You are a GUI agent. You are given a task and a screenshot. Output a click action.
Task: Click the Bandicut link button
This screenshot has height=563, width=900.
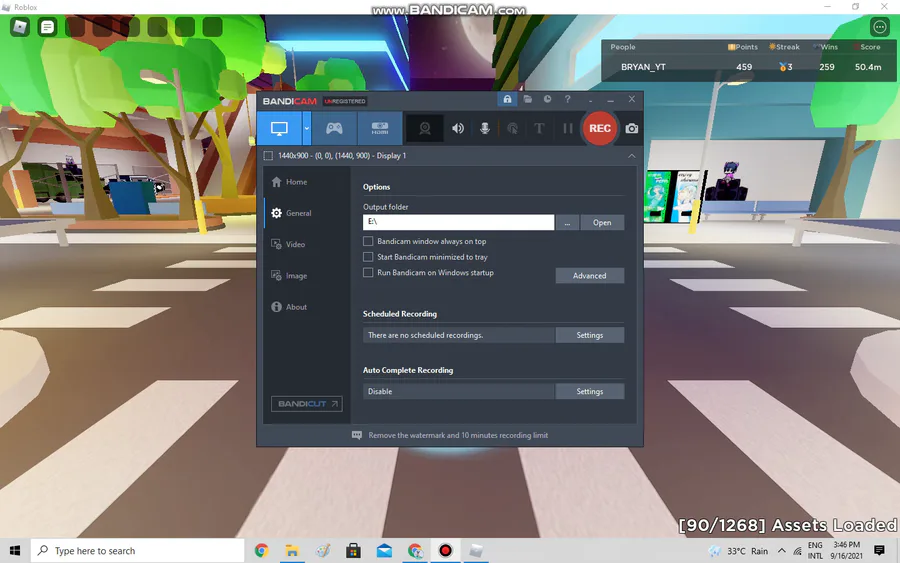point(307,404)
